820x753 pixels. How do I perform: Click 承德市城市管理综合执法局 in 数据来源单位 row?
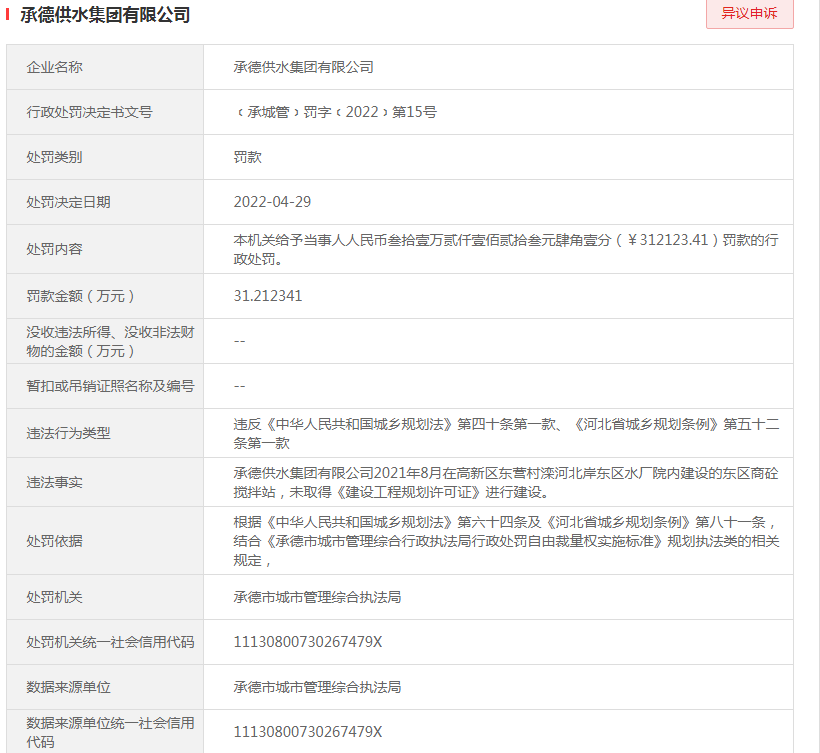317,687
